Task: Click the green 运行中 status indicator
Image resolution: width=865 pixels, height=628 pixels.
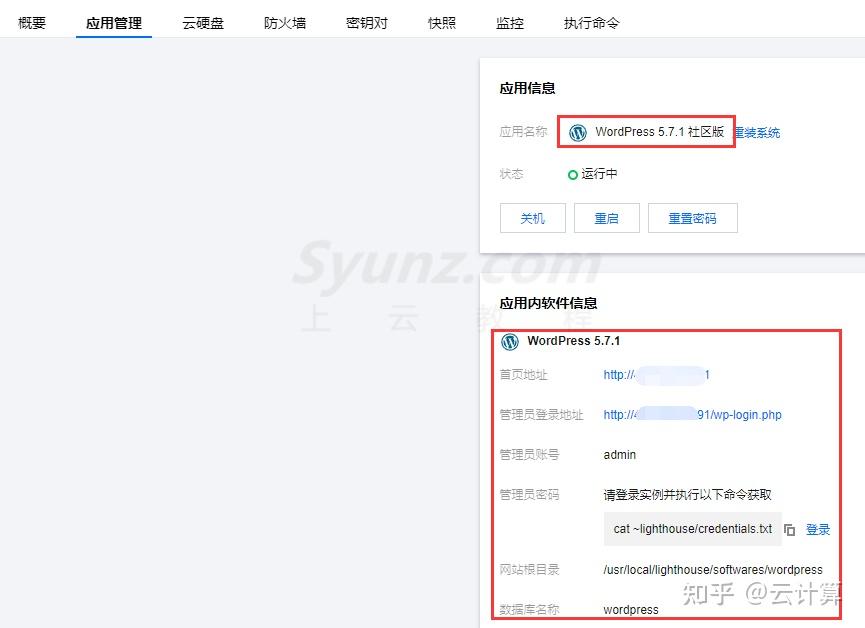Action: [573, 175]
